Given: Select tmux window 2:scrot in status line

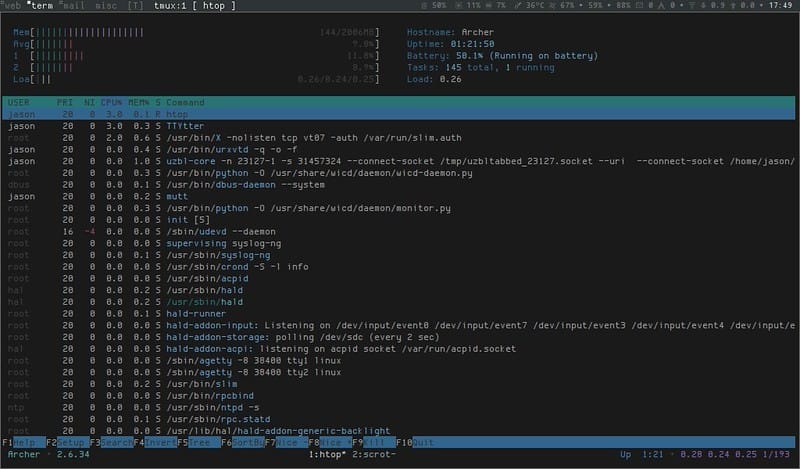Looking at the screenshot, I should point(374,454).
